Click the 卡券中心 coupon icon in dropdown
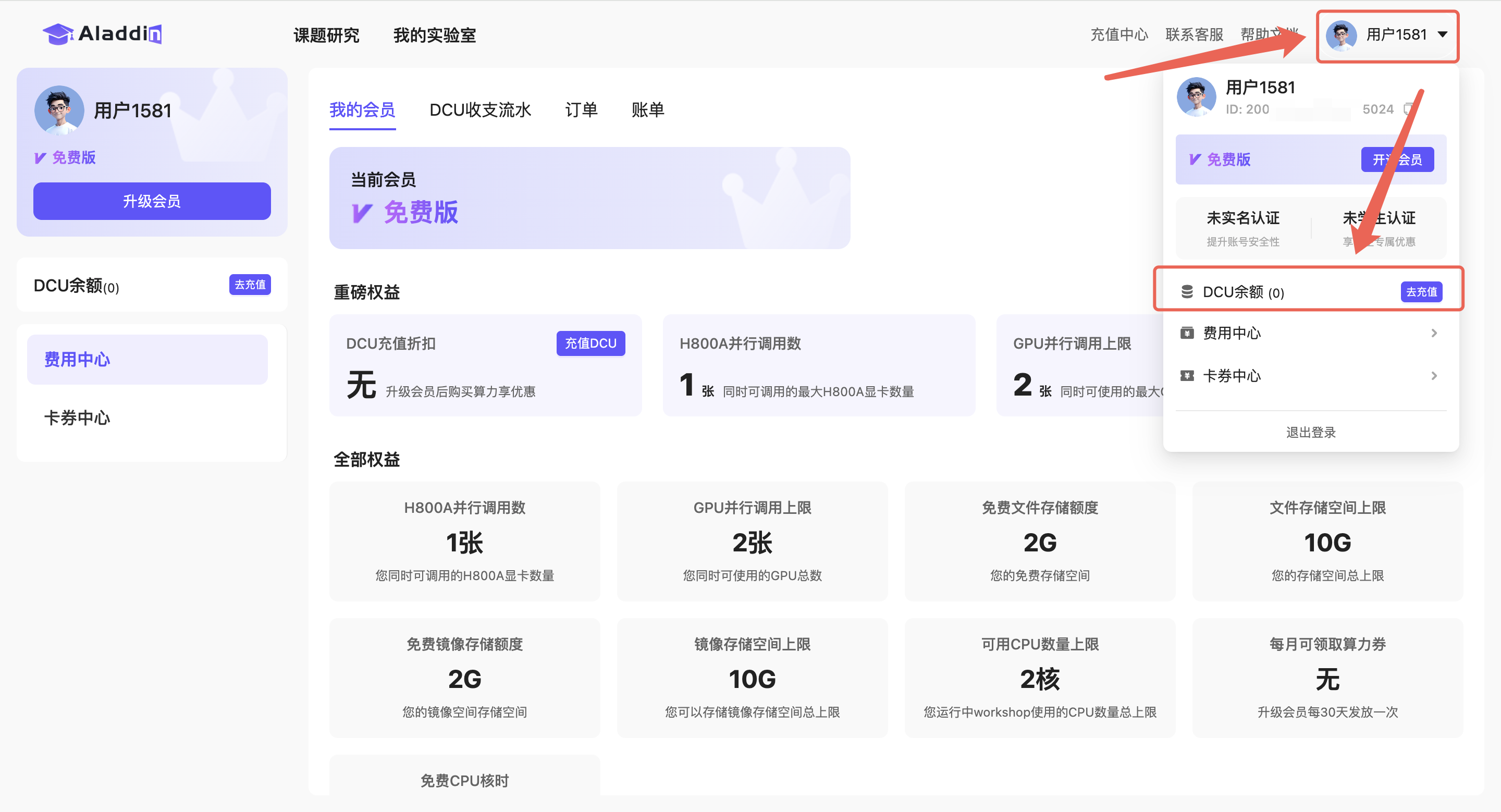 pos(1187,376)
